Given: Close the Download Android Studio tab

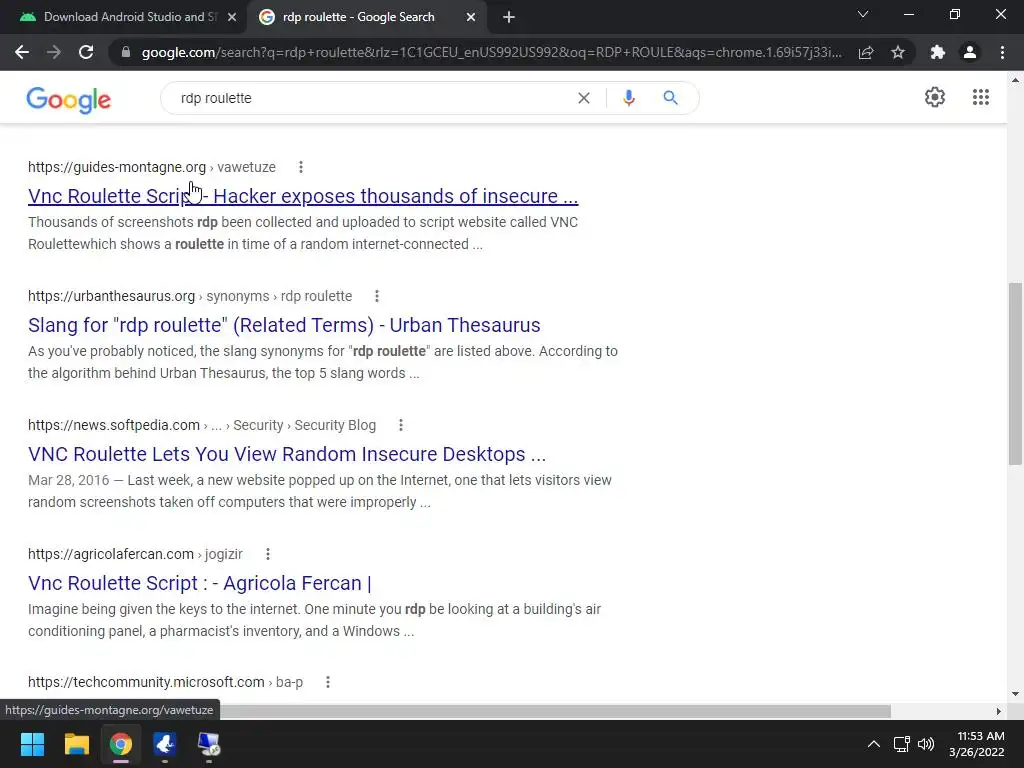Looking at the screenshot, I should click(232, 18).
